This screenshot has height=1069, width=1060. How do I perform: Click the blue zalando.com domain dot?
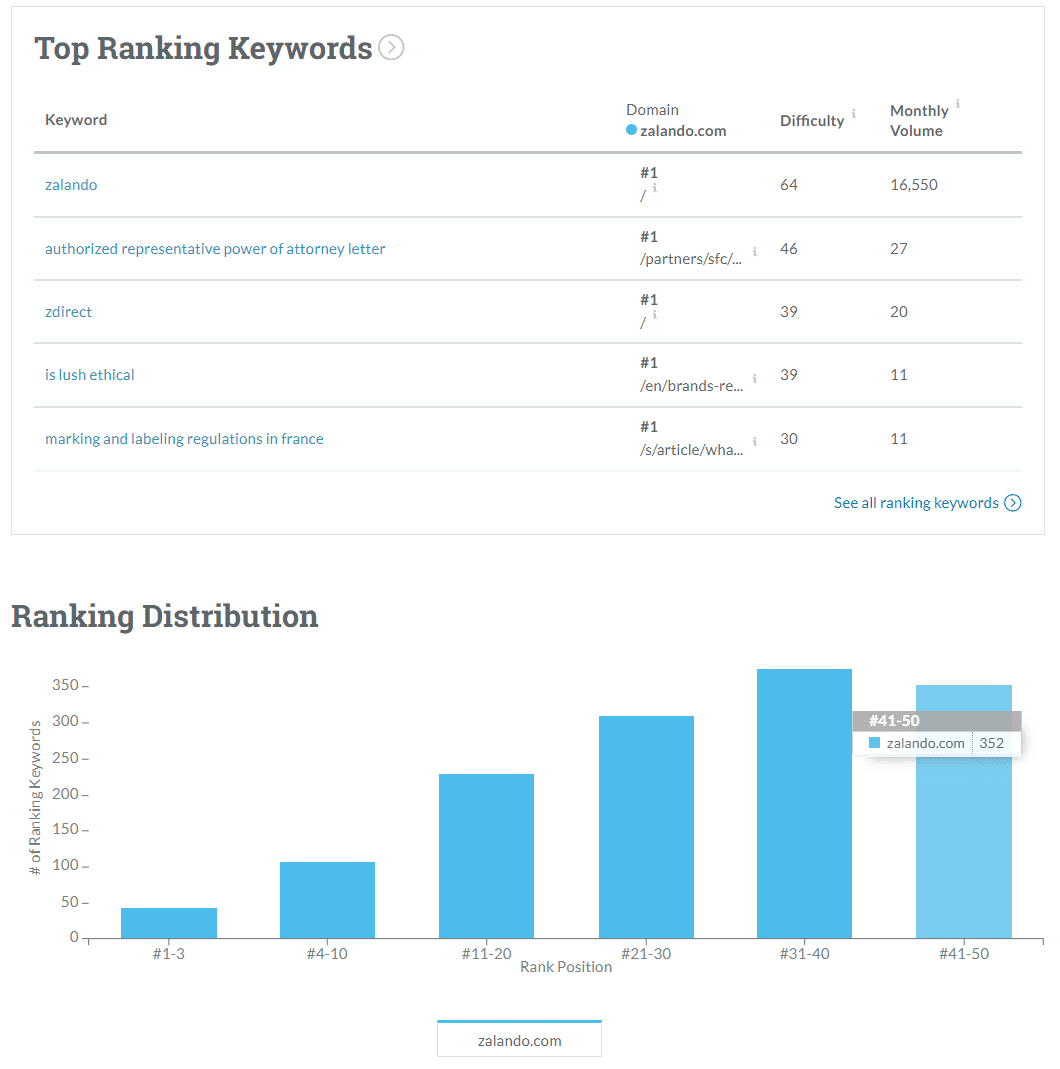[631, 130]
